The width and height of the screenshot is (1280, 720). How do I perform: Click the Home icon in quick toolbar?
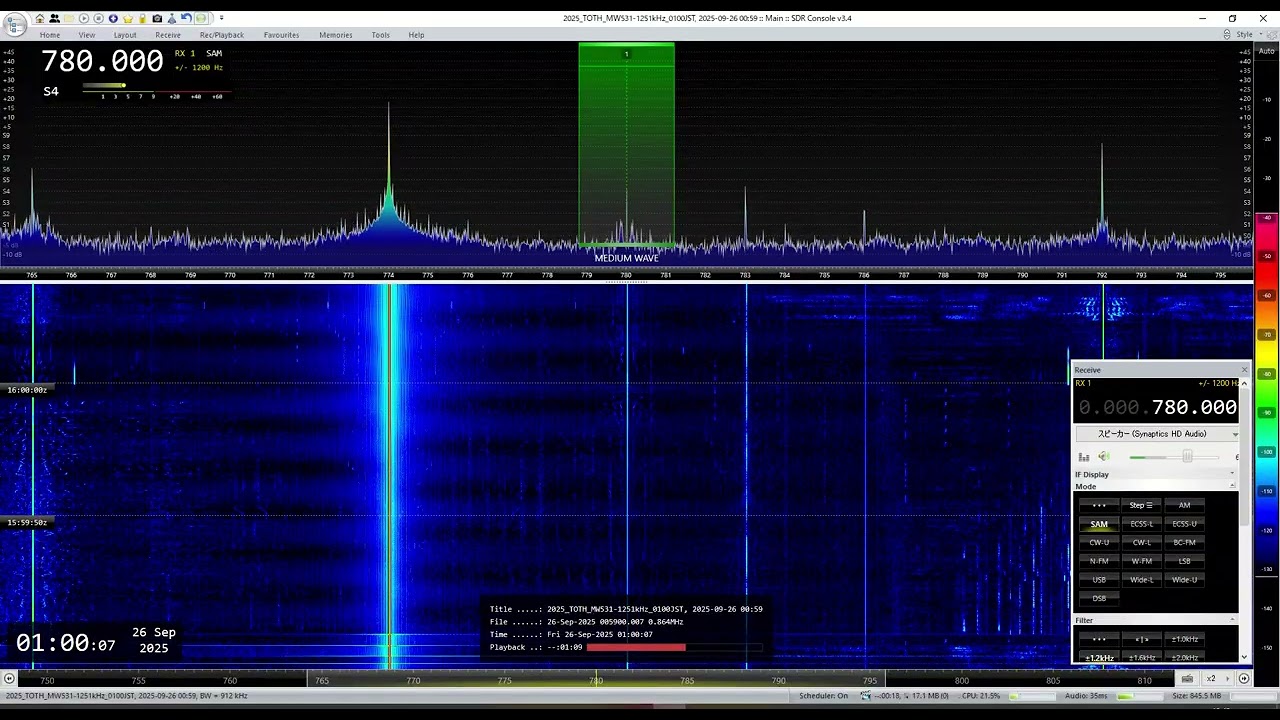click(40, 18)
